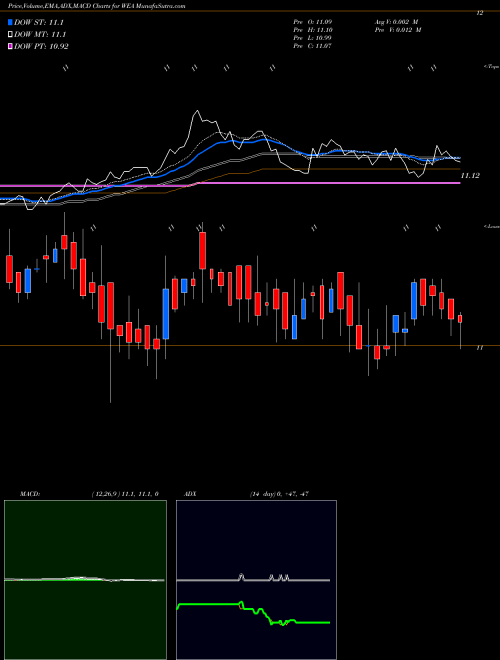This screenshot has width=500, height=660.
Task: Click the magenta DOW PT legend swatch
Action: [x=10, y=46]
